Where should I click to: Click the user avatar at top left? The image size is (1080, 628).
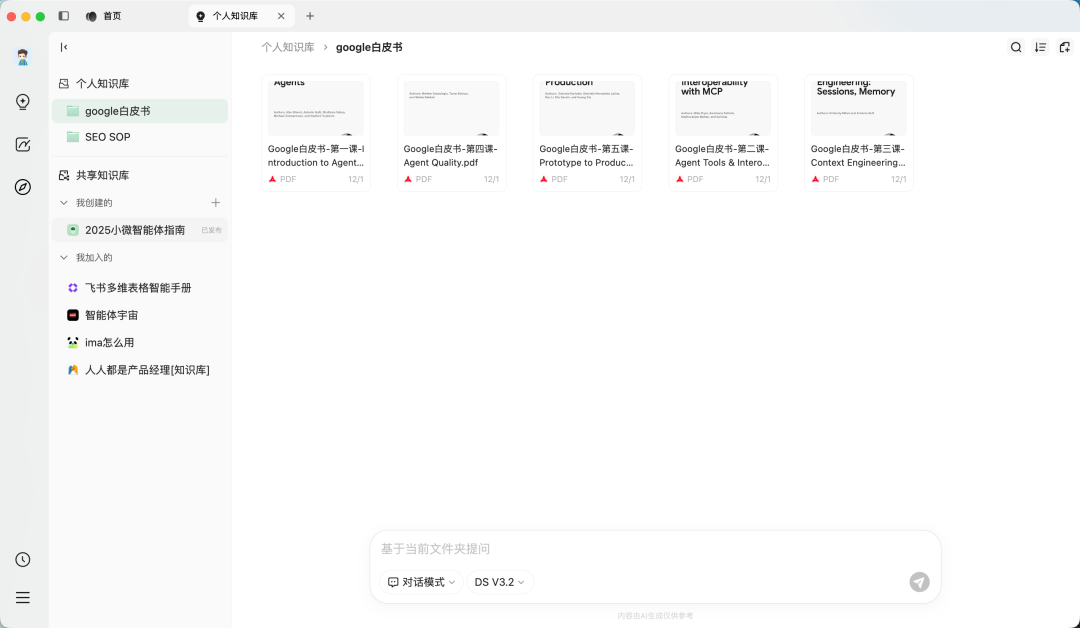click(22, 57)
